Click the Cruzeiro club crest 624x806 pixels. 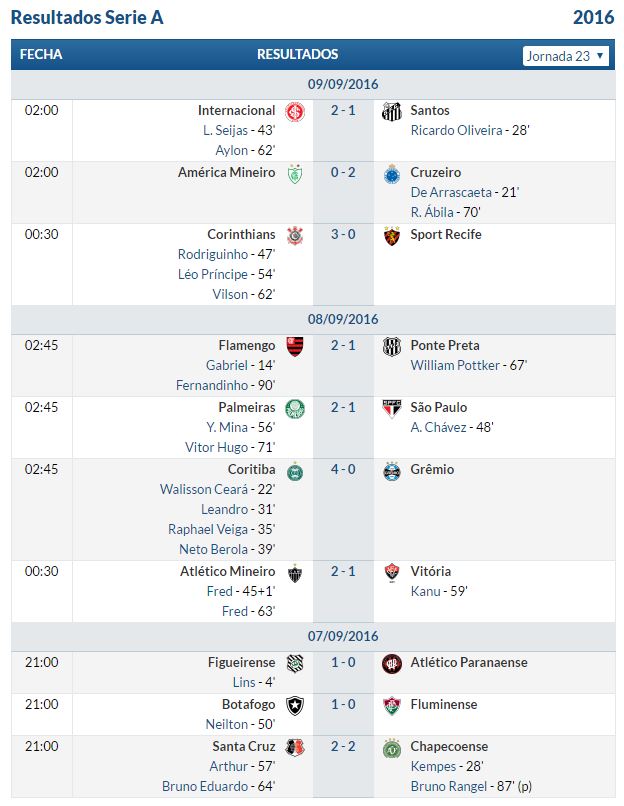click(x=392, y=174)
